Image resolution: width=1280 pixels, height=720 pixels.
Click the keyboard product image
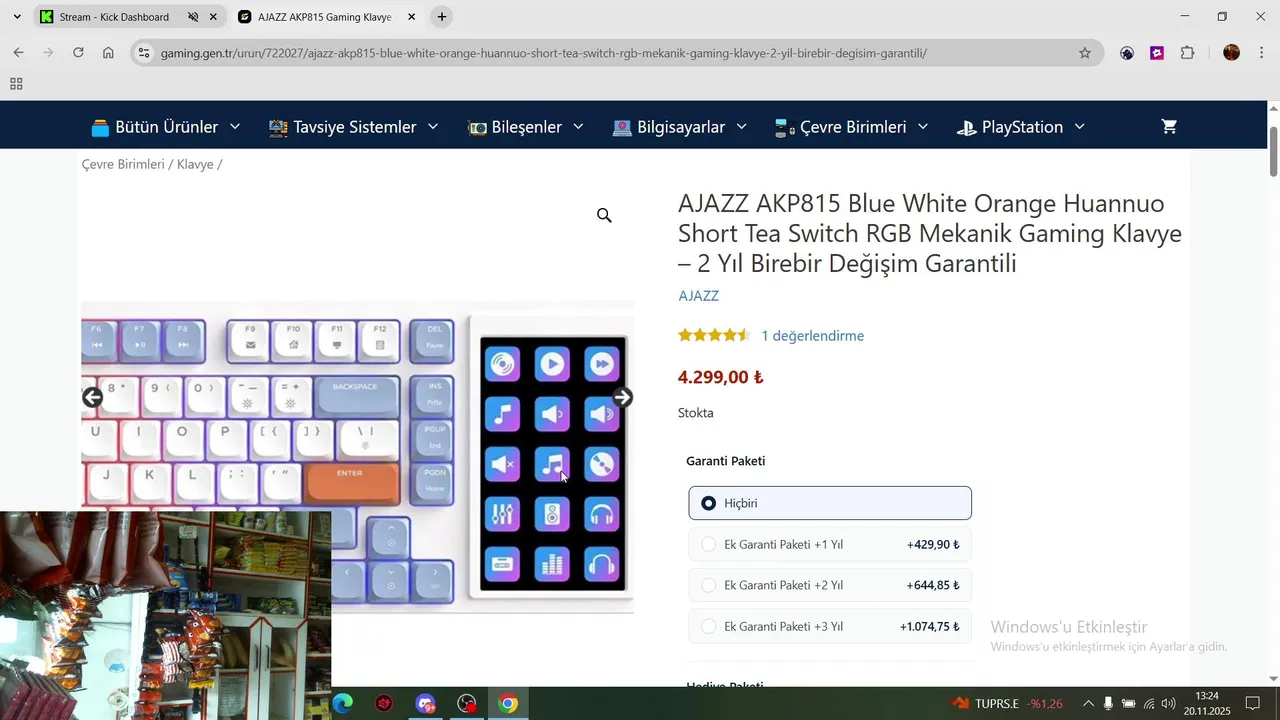(x=357, y=455)
